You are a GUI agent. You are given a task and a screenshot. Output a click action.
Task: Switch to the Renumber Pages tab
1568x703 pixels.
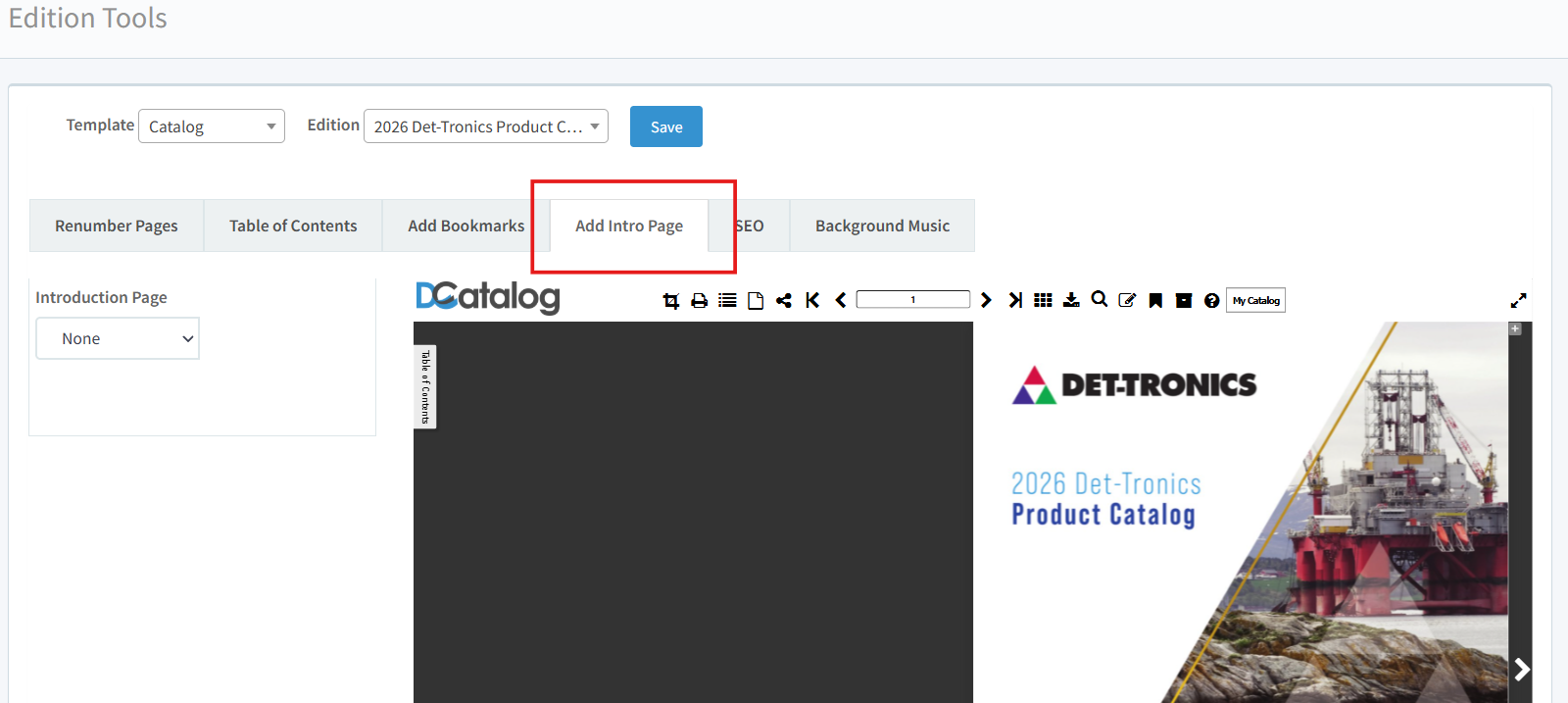(117, 226)
